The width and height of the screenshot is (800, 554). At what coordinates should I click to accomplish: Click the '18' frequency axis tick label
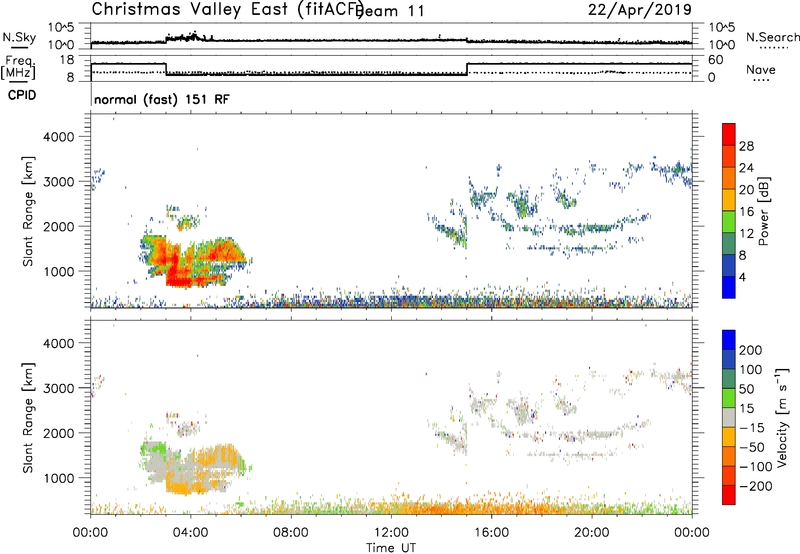(x=67, y=60)
